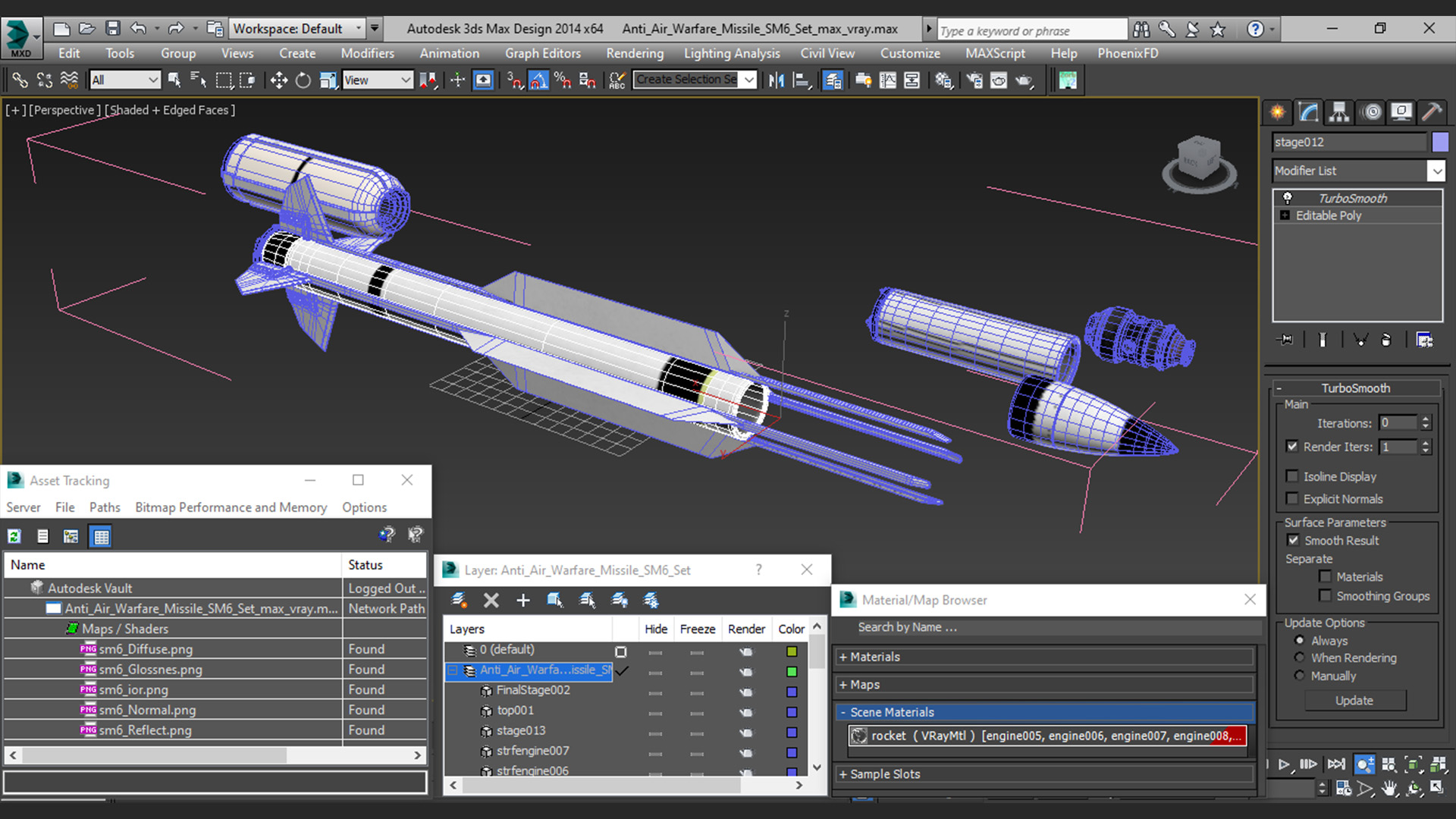Click the Rendered Frame Window icon
1456x819 pixels.
tap(999, 80)
